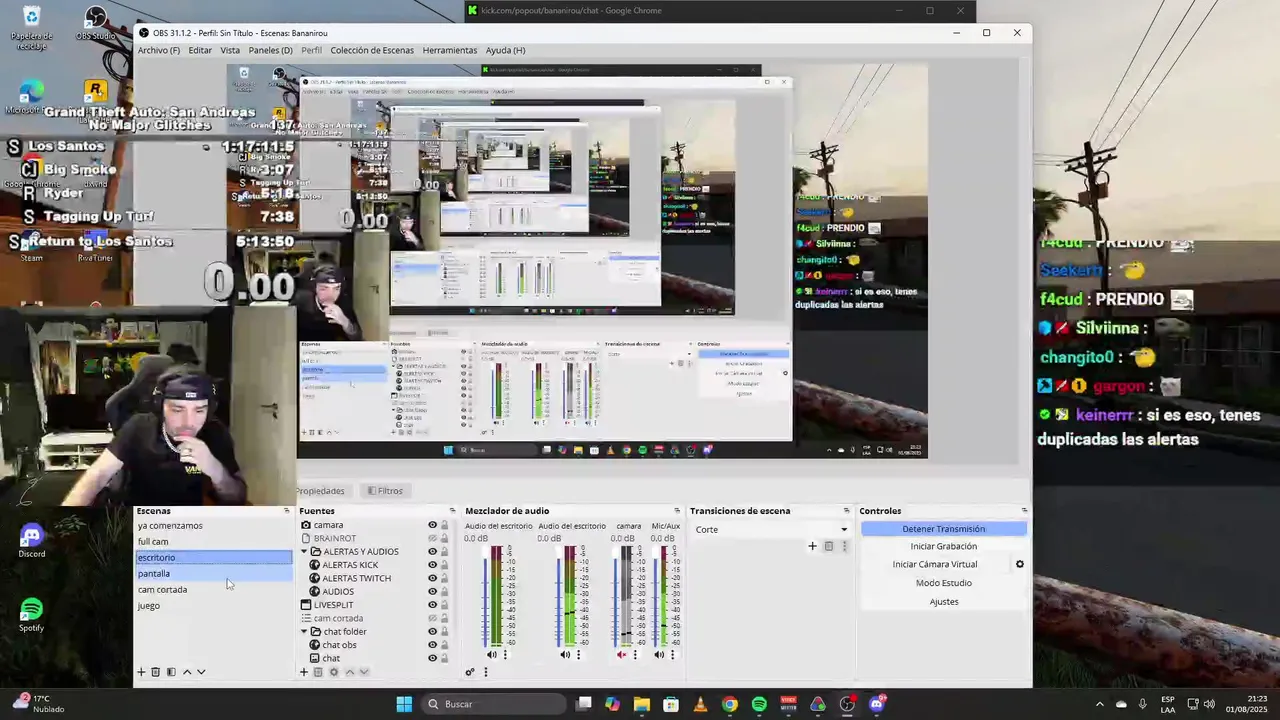
Task: Open Discord desktop shortcut
Action: click(31, 541)
